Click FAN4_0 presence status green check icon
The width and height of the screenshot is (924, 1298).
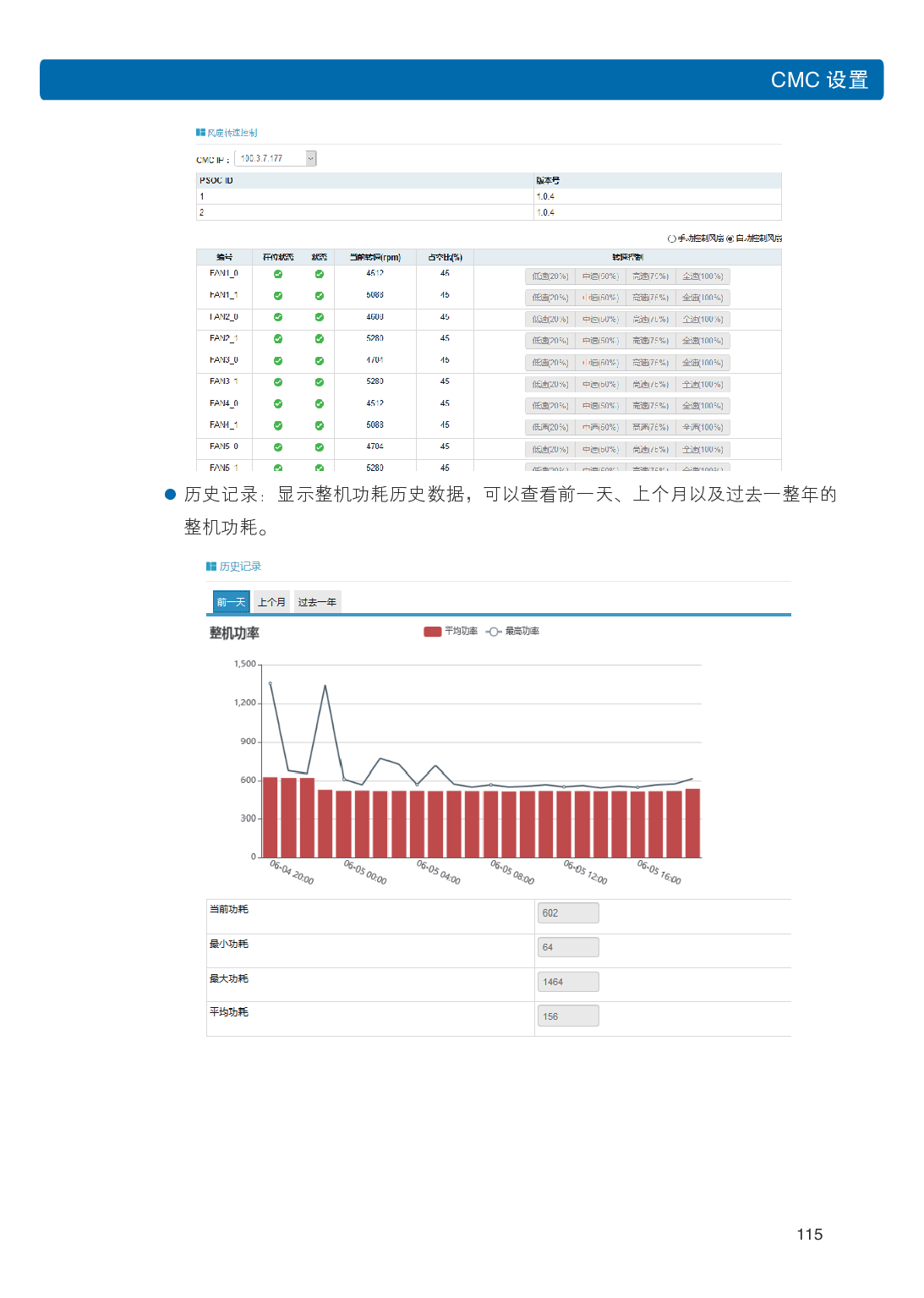click(278, 404)
